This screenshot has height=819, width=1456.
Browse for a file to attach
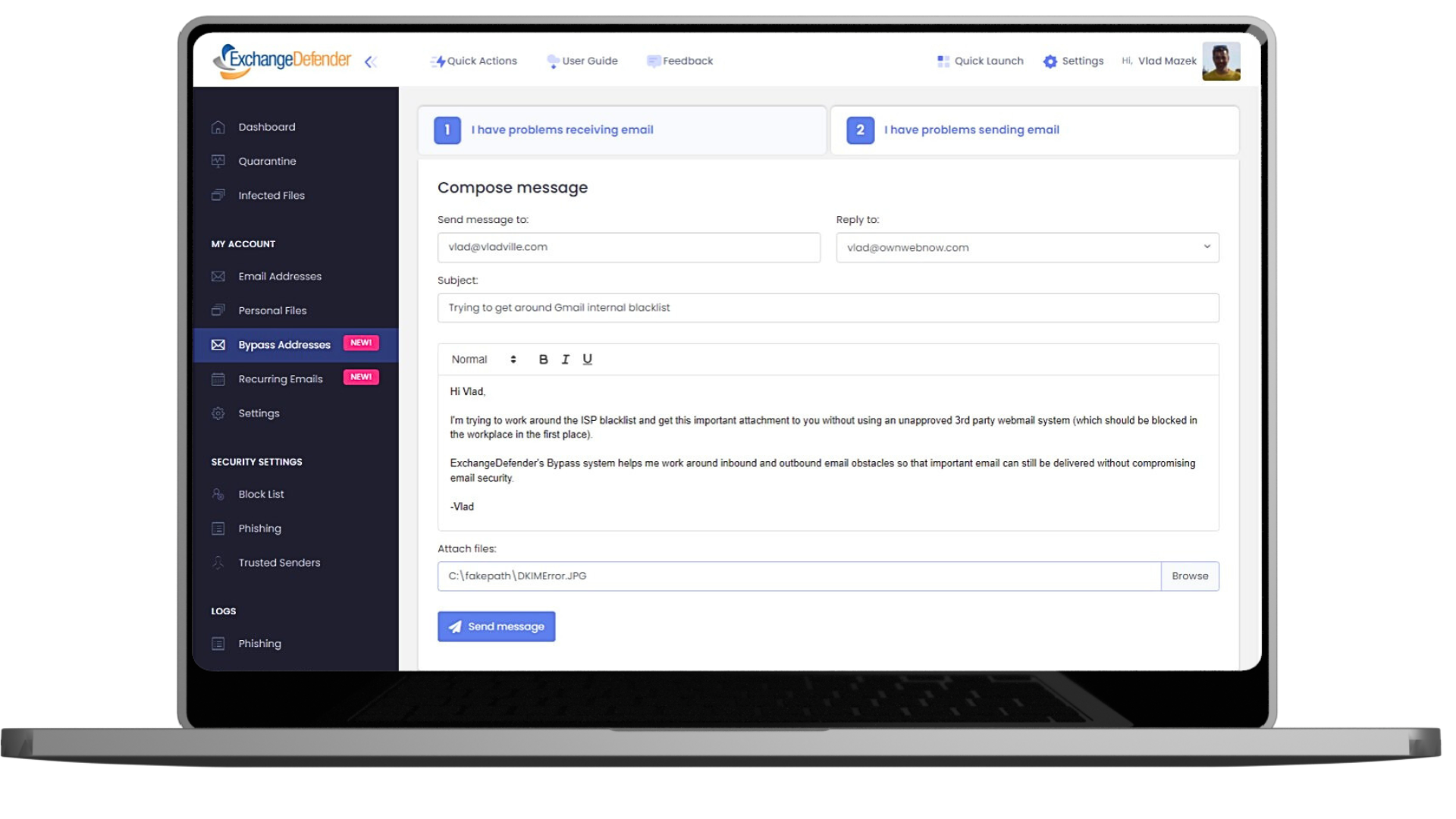point(1189,576)
